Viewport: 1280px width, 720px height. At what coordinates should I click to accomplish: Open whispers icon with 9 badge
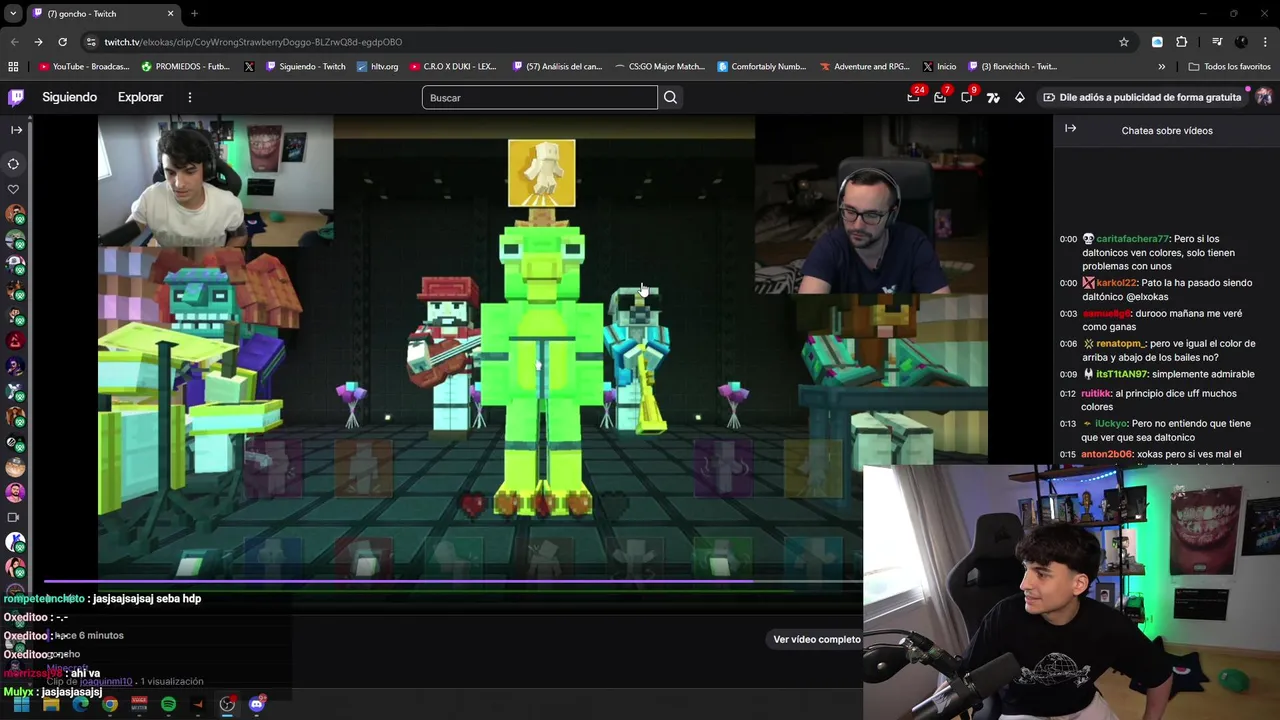point(966,97)
